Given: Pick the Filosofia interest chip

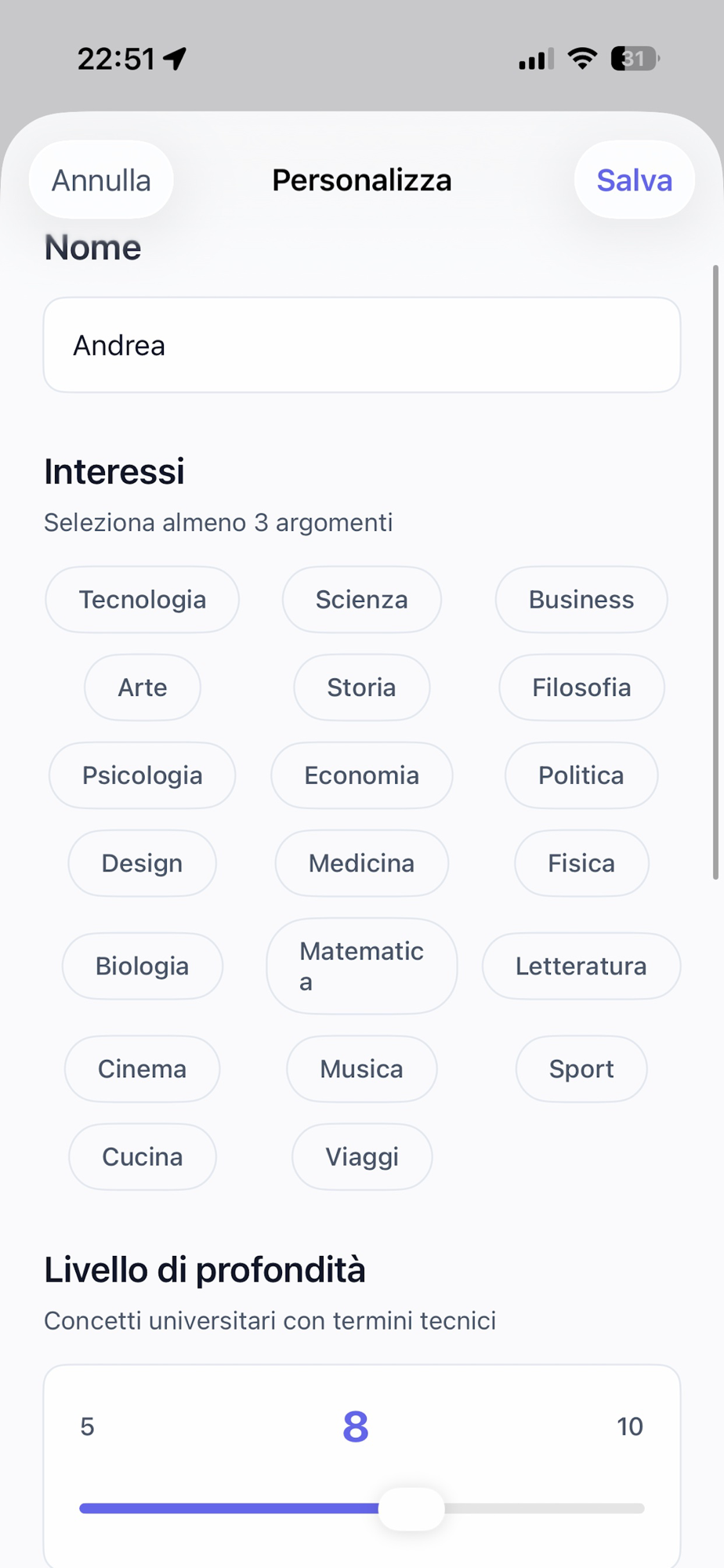Looking at the screenshot, I should coord(581,688).
